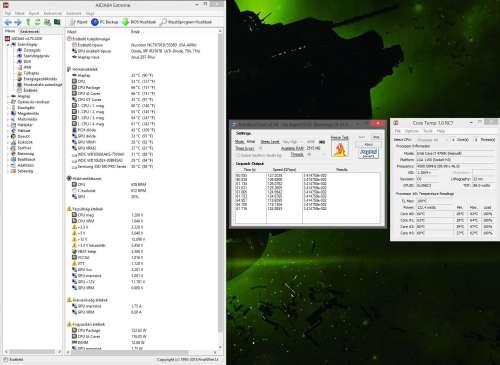500x365 pixels.
Task: Click the flame icon in IntelBurnTest
Action: tap(340, 149)
